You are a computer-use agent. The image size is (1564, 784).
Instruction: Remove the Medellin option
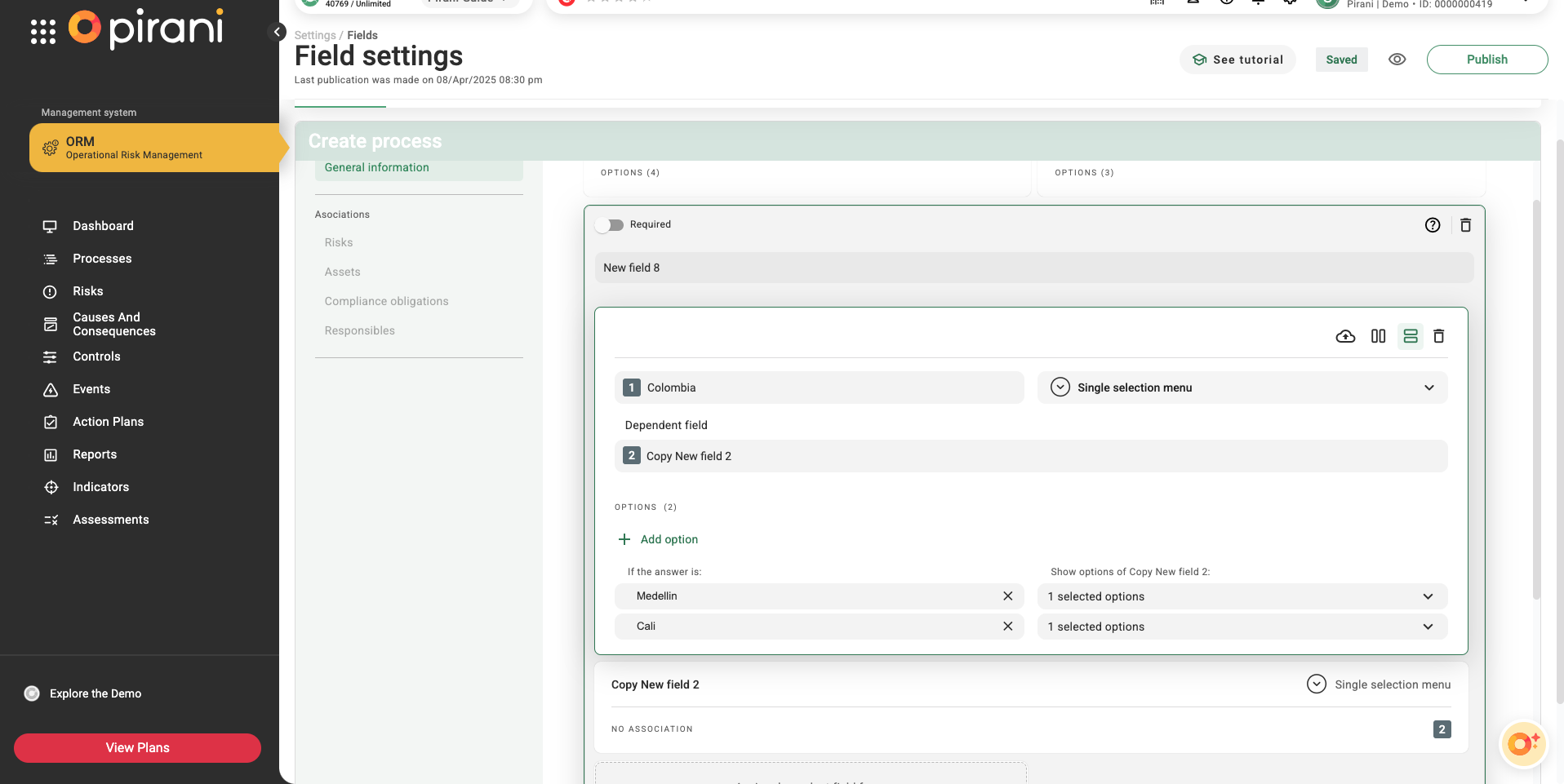click(1007, 596)
